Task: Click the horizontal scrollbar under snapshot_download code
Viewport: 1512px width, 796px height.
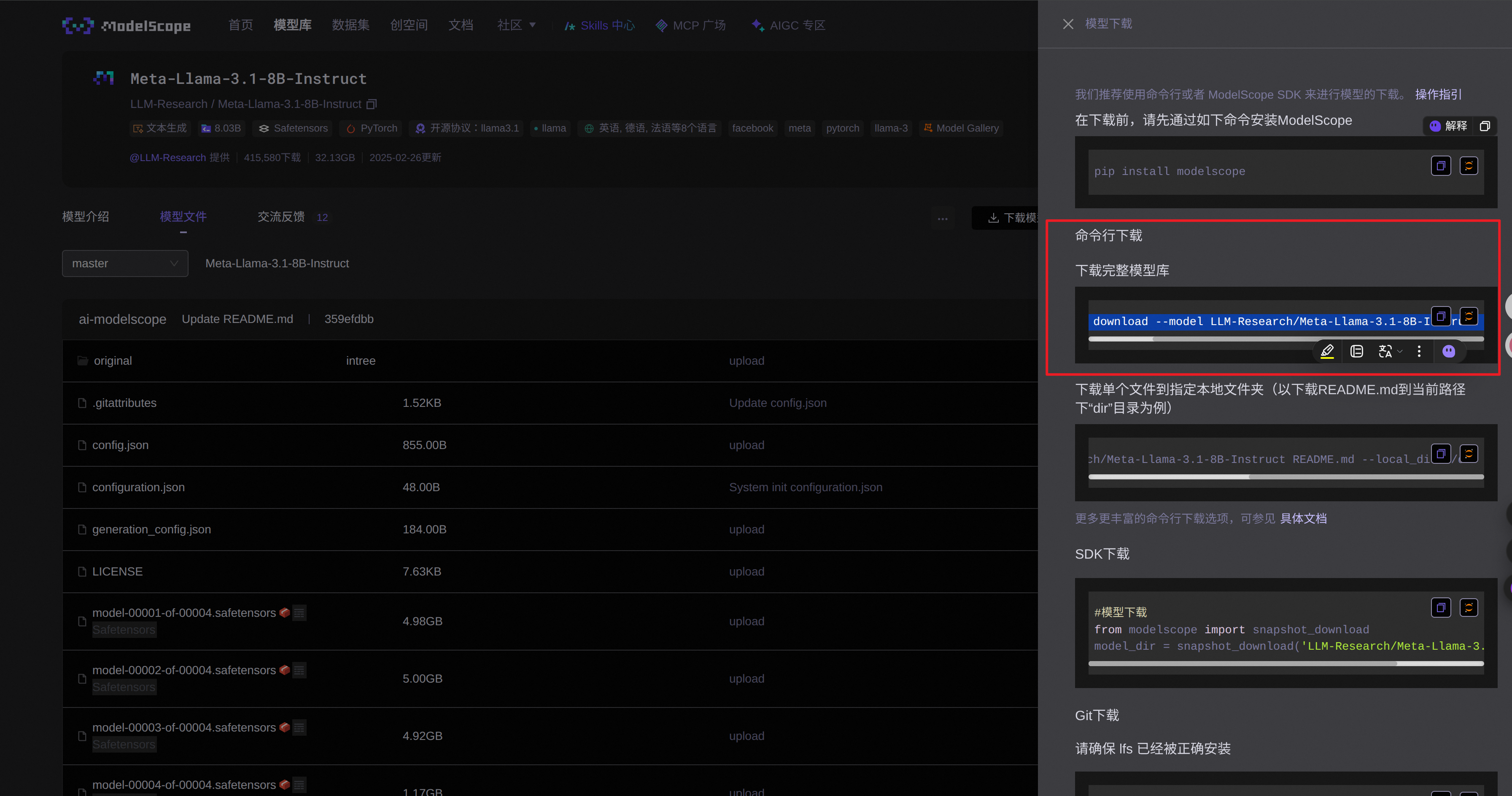Action: pos(1286,664)
